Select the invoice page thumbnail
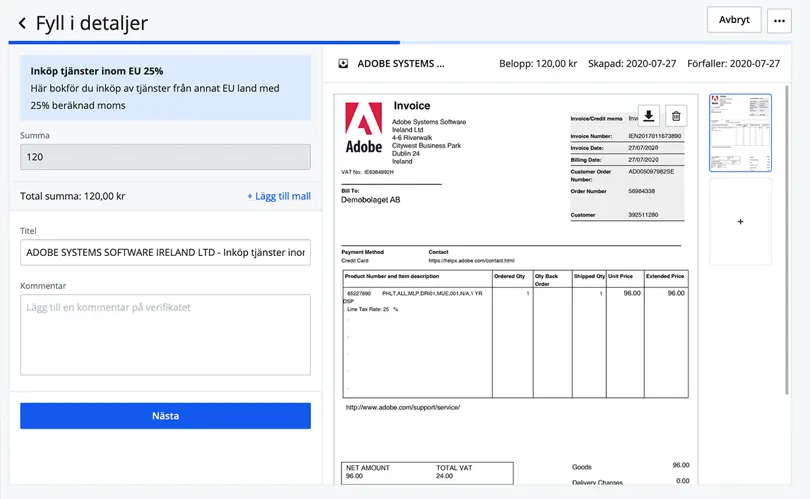 point(740,133)
